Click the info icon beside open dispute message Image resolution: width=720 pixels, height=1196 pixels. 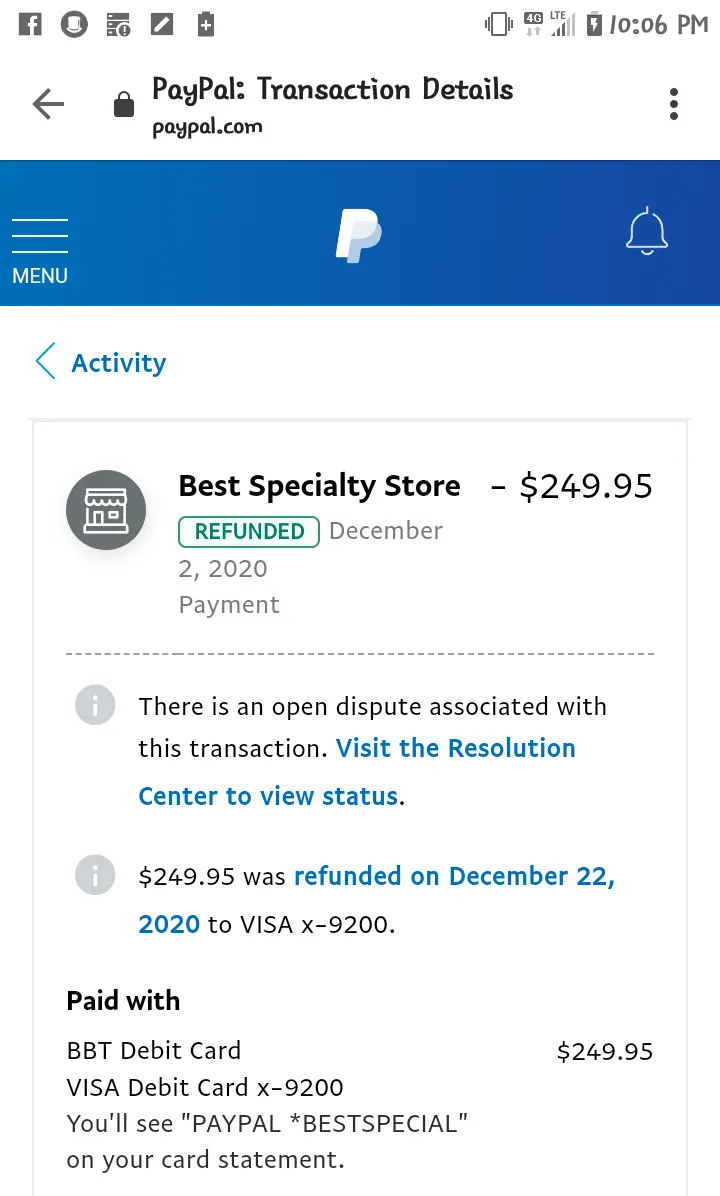coord(95,705)
